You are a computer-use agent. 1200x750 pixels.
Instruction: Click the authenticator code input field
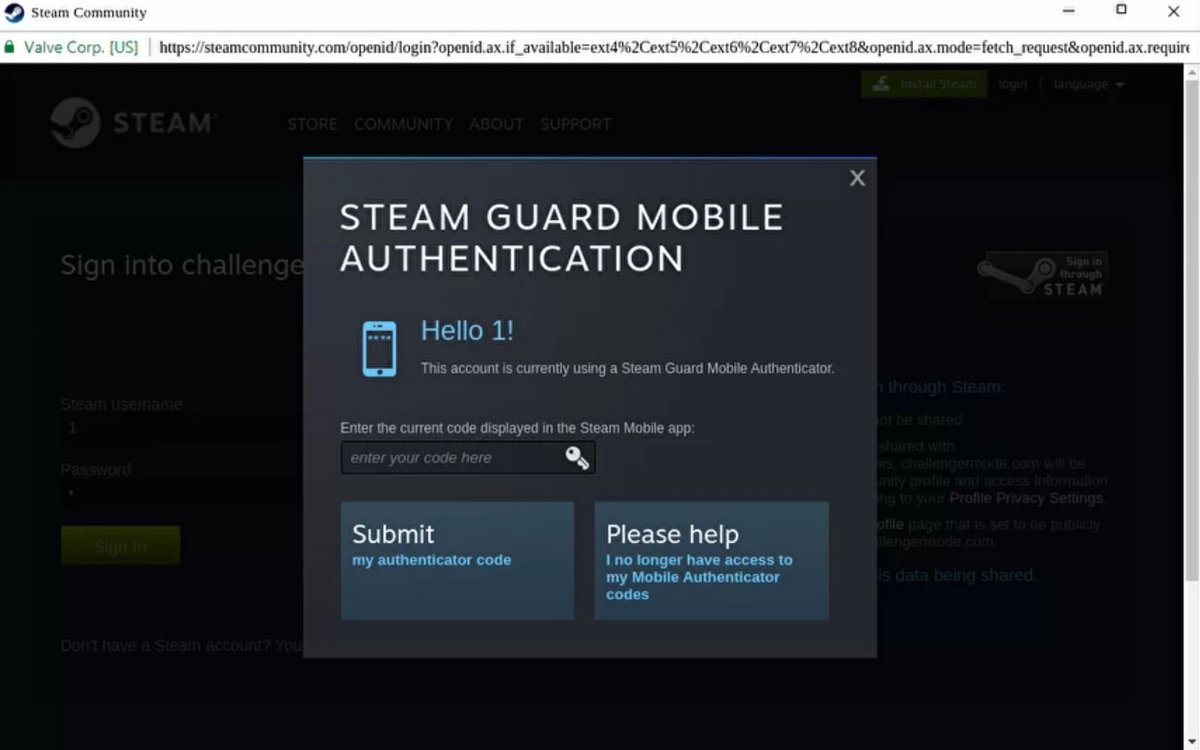[x=468, y=458]
